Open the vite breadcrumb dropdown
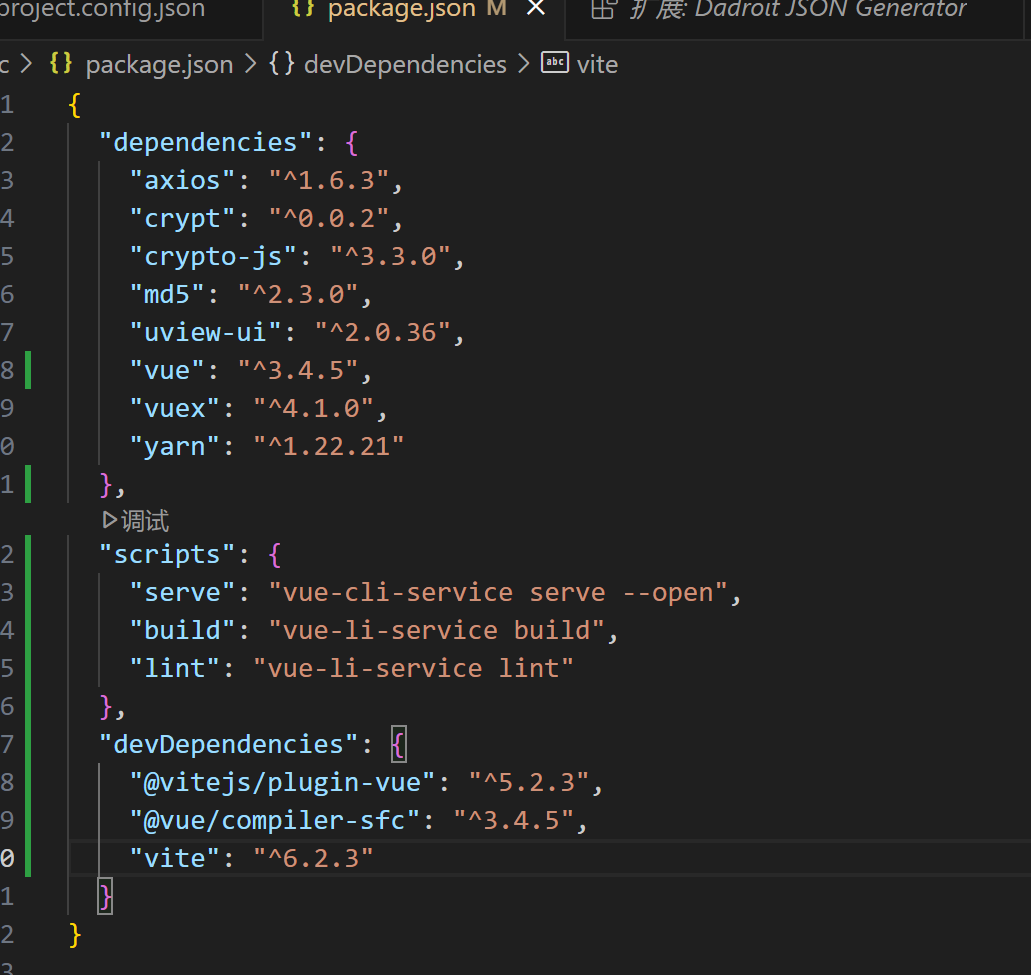The image size is (1031, 975). pyautogui.click(x=598, y=63)
